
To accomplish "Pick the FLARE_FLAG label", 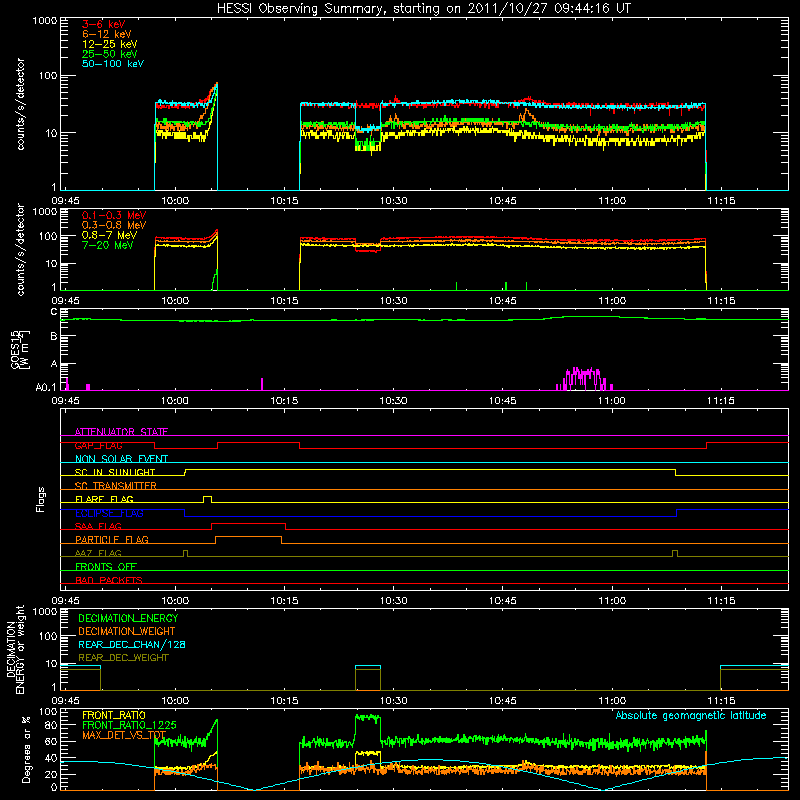I will point(104,499).
